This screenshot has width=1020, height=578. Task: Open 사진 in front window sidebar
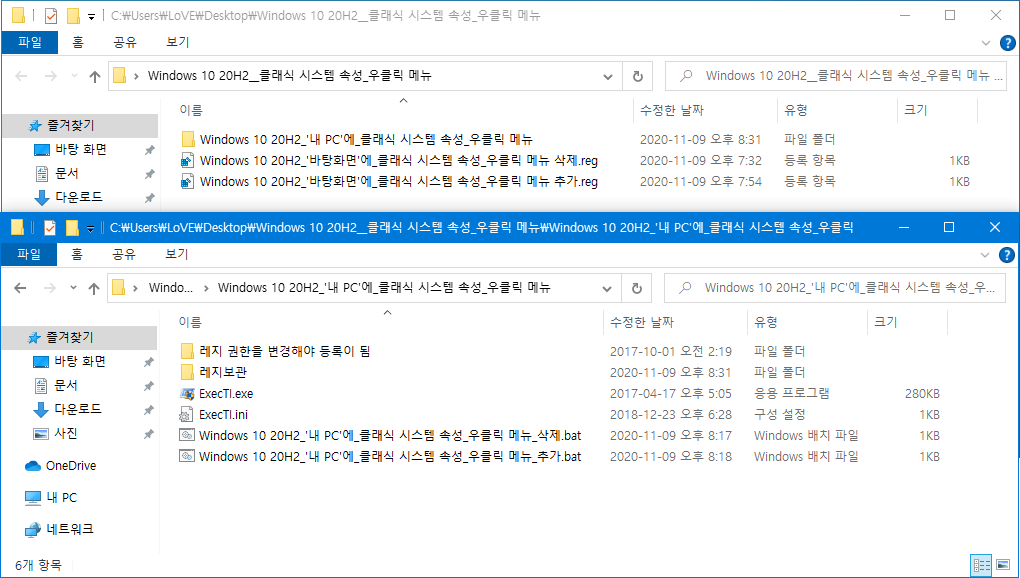tap(66, 434)
